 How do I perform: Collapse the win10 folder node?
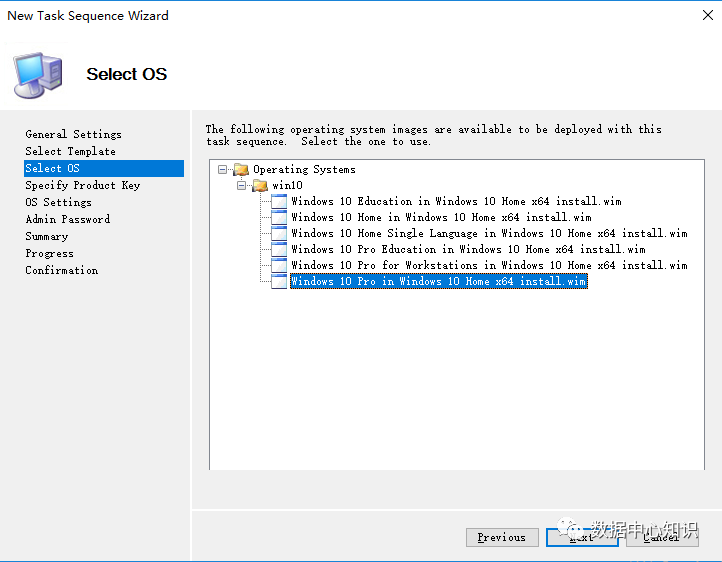(x=242, y=186)
